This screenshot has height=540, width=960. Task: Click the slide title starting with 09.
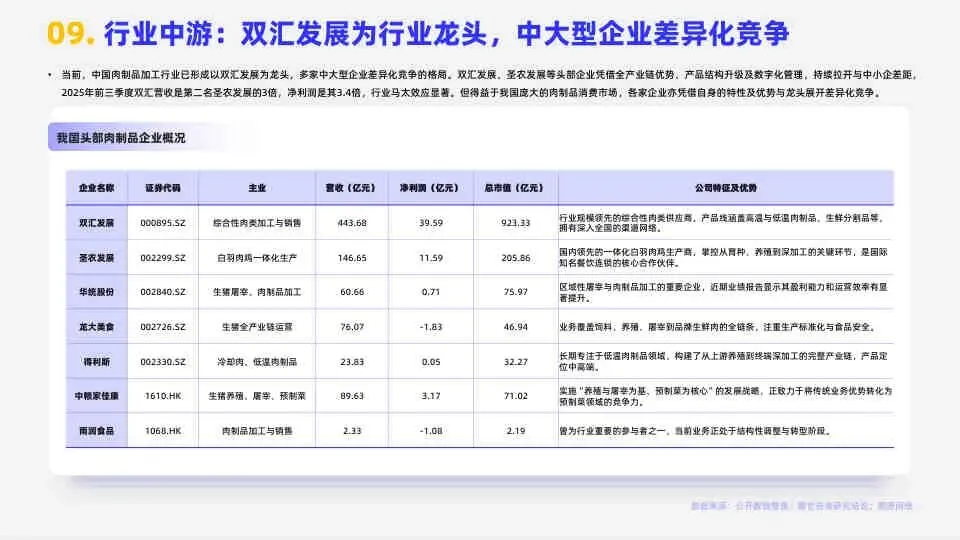tap(418, 34)
